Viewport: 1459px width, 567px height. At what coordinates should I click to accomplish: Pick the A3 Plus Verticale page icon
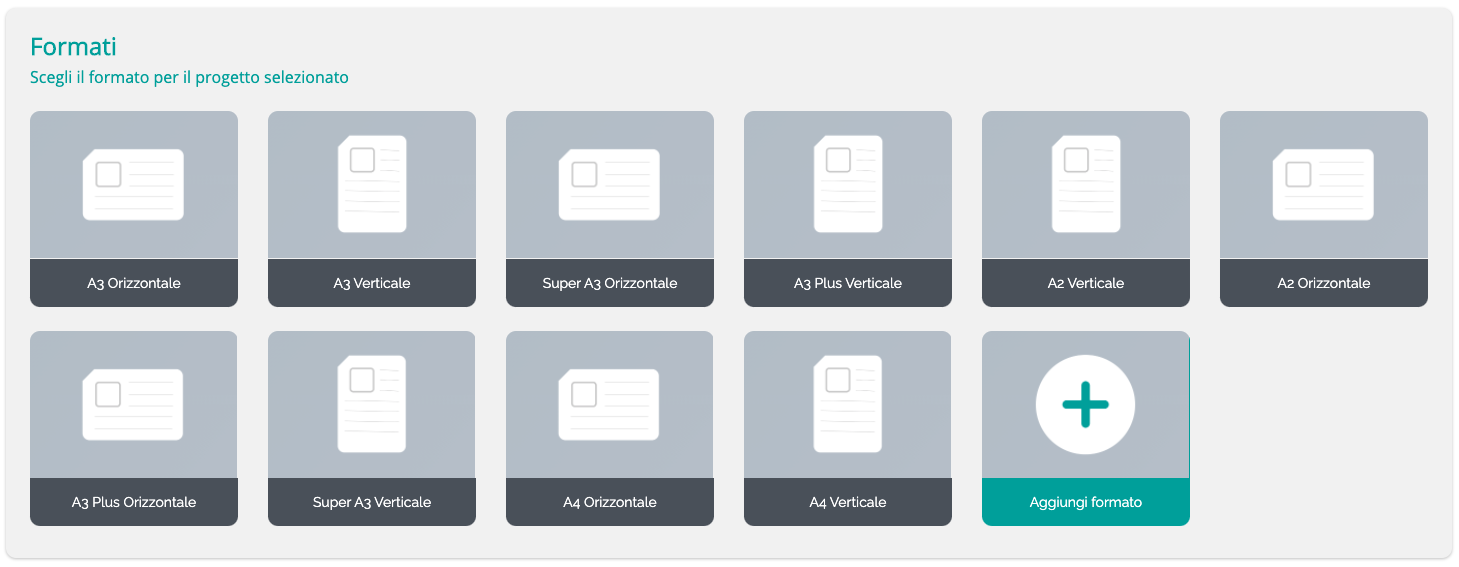[848, 184]
